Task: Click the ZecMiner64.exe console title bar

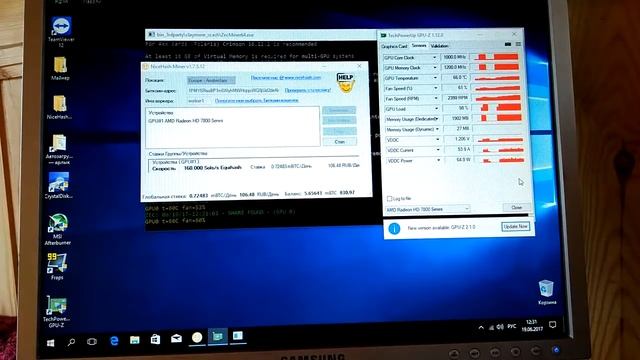Action: pyautogui.click(x=261, y=35)
